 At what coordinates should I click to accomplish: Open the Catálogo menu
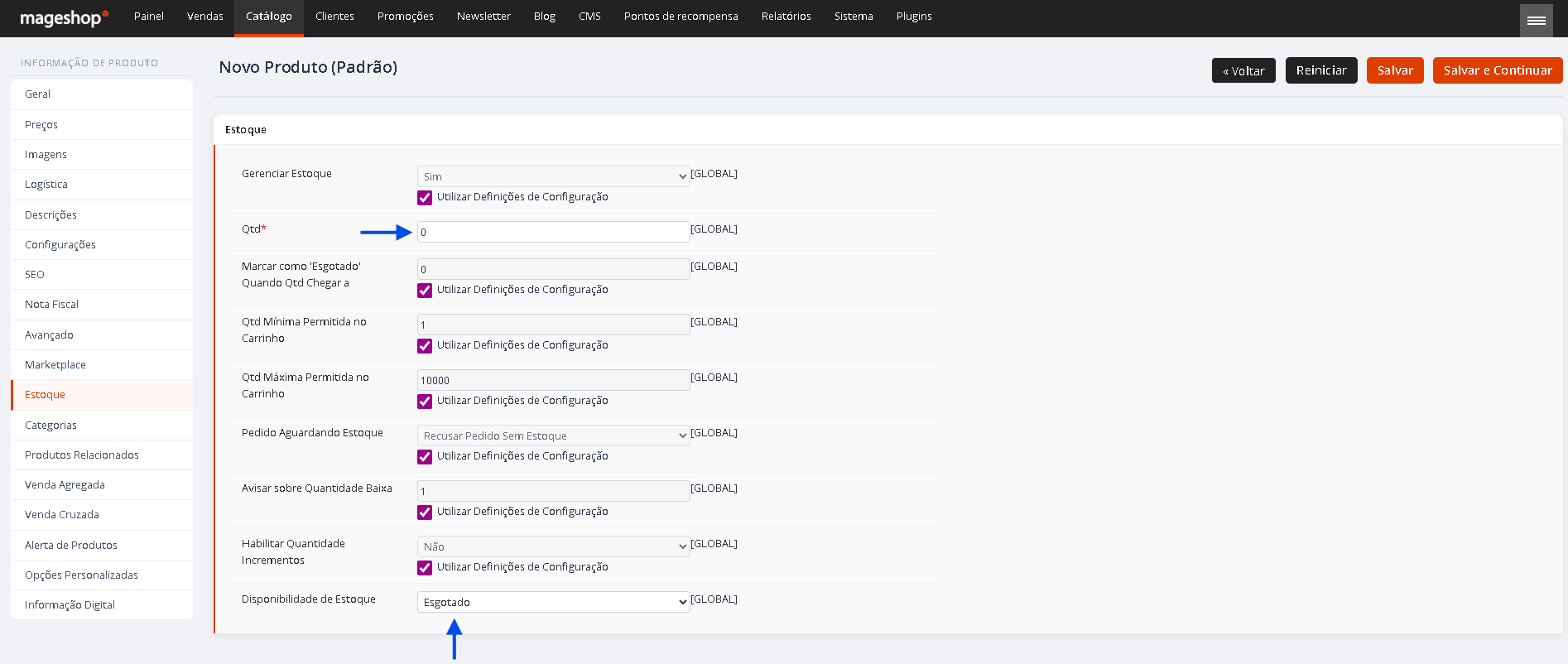[269, 17]
